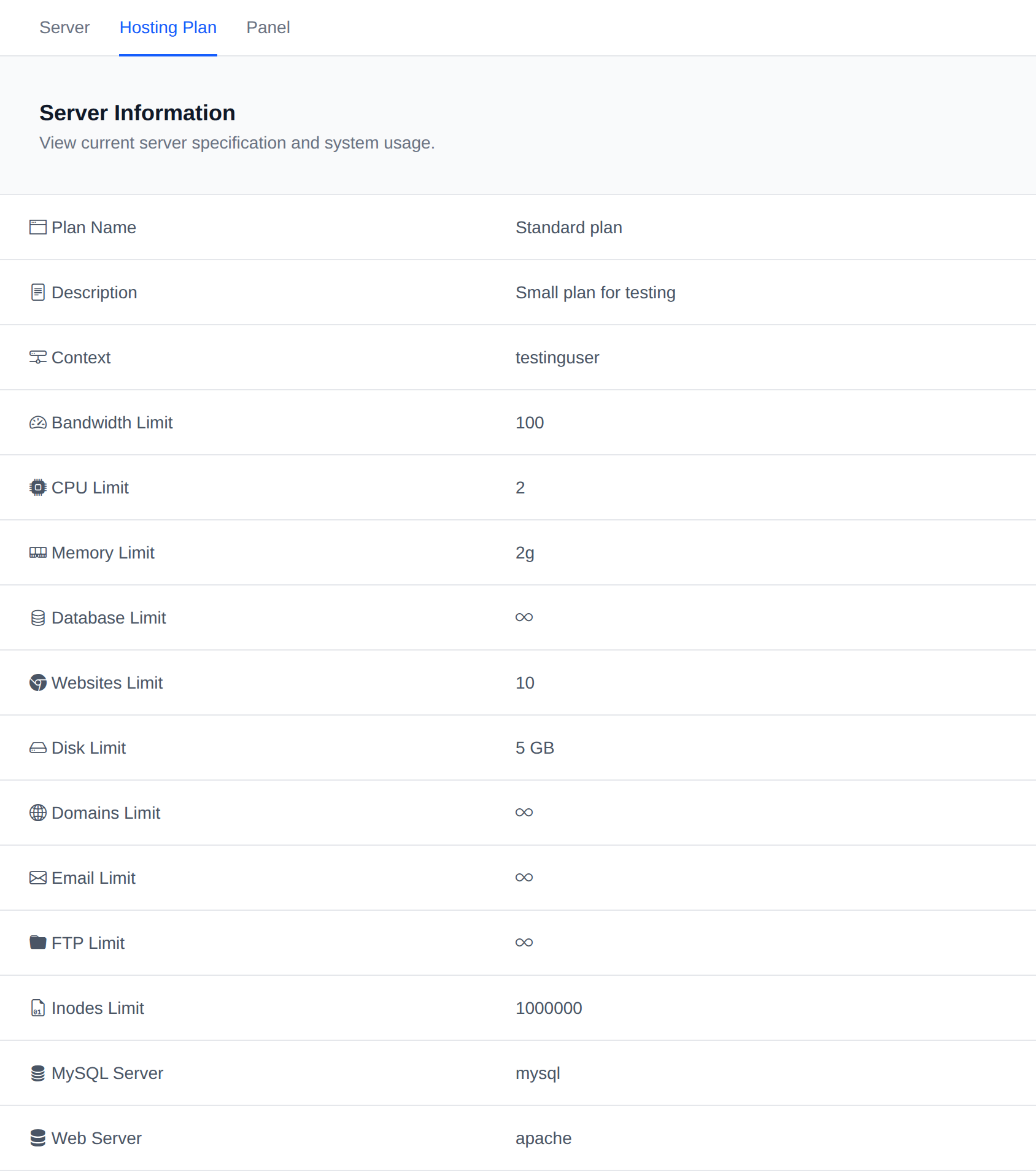Viewport: 1036px width, 1171px height.
Task: Click the stack icon beside MySQL Server
Action: (38, 1073)
